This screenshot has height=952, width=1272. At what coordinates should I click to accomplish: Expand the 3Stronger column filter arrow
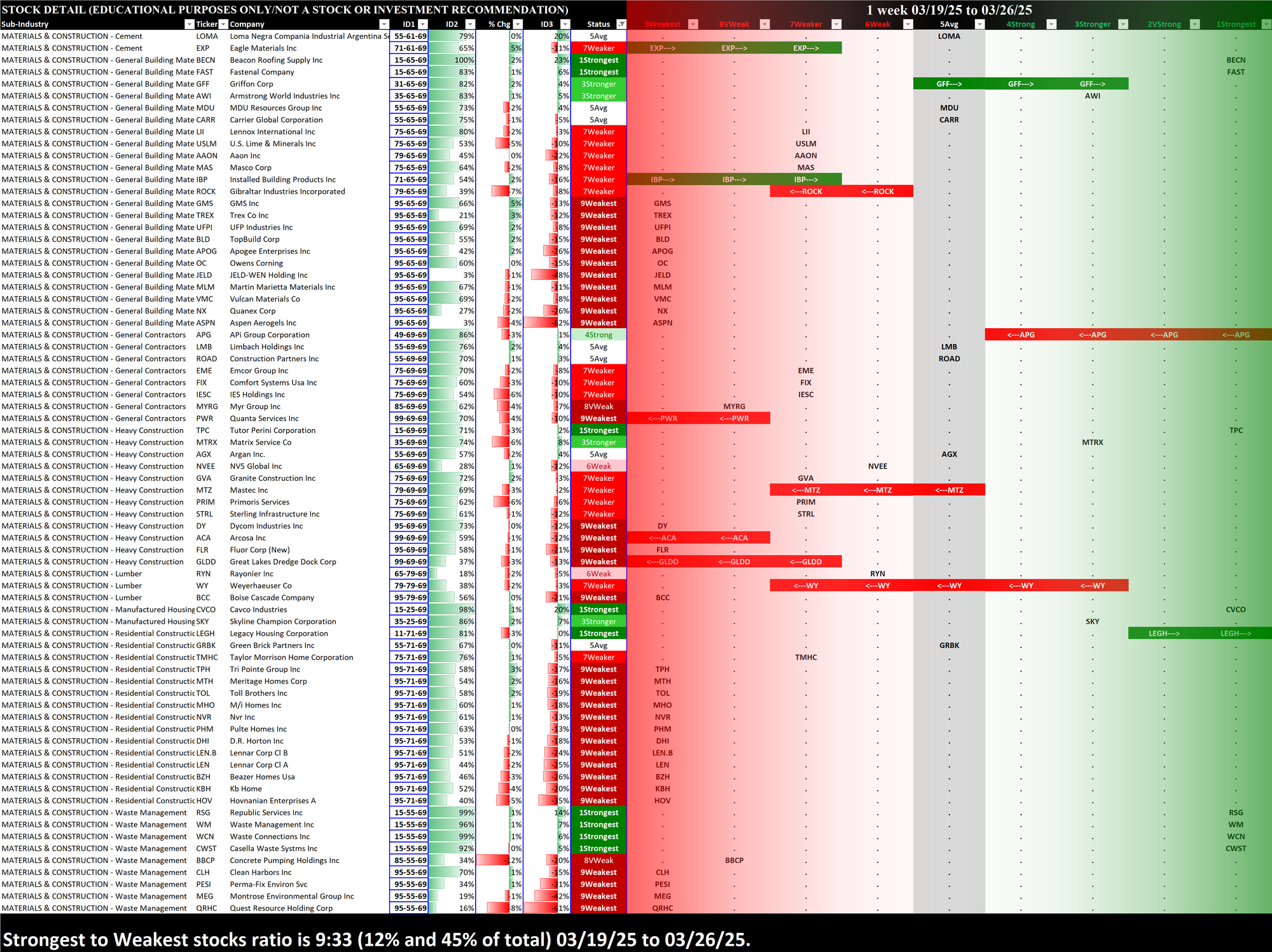(x=1123, y=24)
